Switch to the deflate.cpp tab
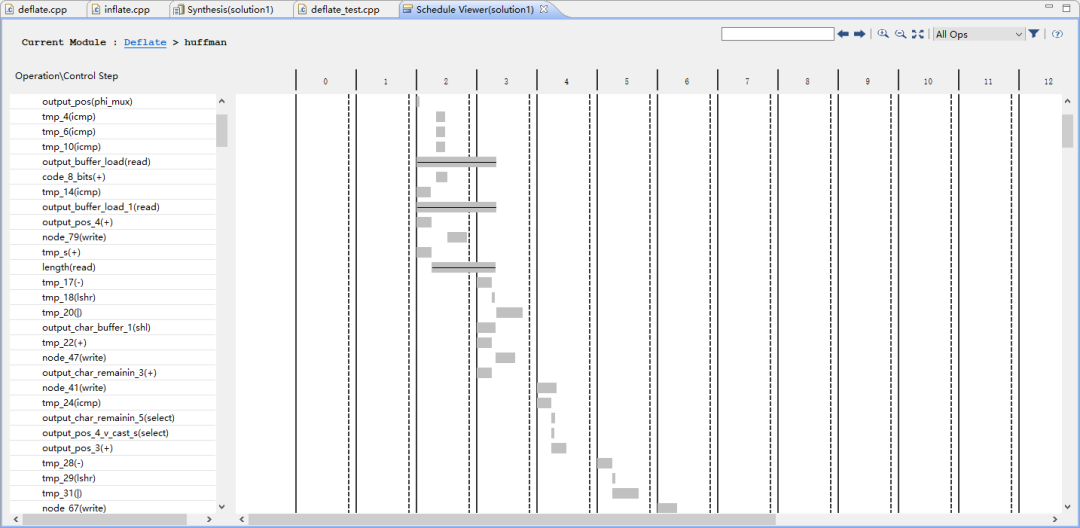Viewport: 1080px width, 528px height. coord(42,9)
